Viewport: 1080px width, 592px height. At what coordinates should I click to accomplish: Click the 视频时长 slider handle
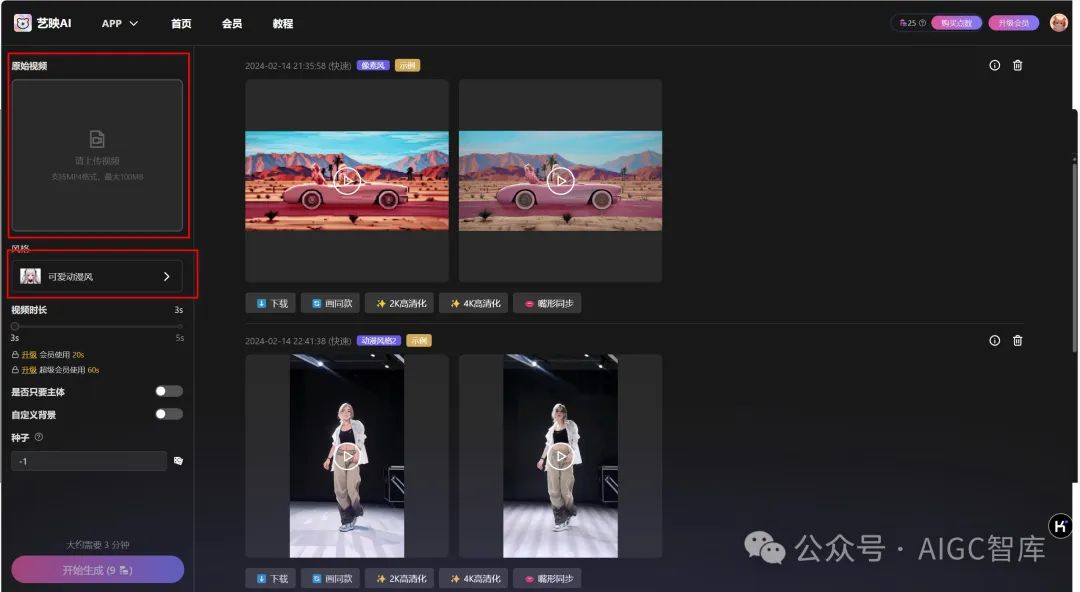15,326
